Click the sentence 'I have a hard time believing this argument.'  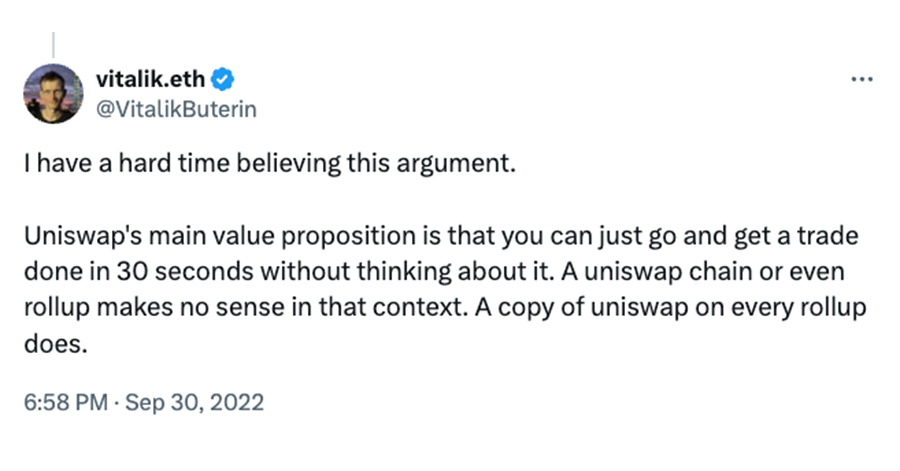coord(270,164)
